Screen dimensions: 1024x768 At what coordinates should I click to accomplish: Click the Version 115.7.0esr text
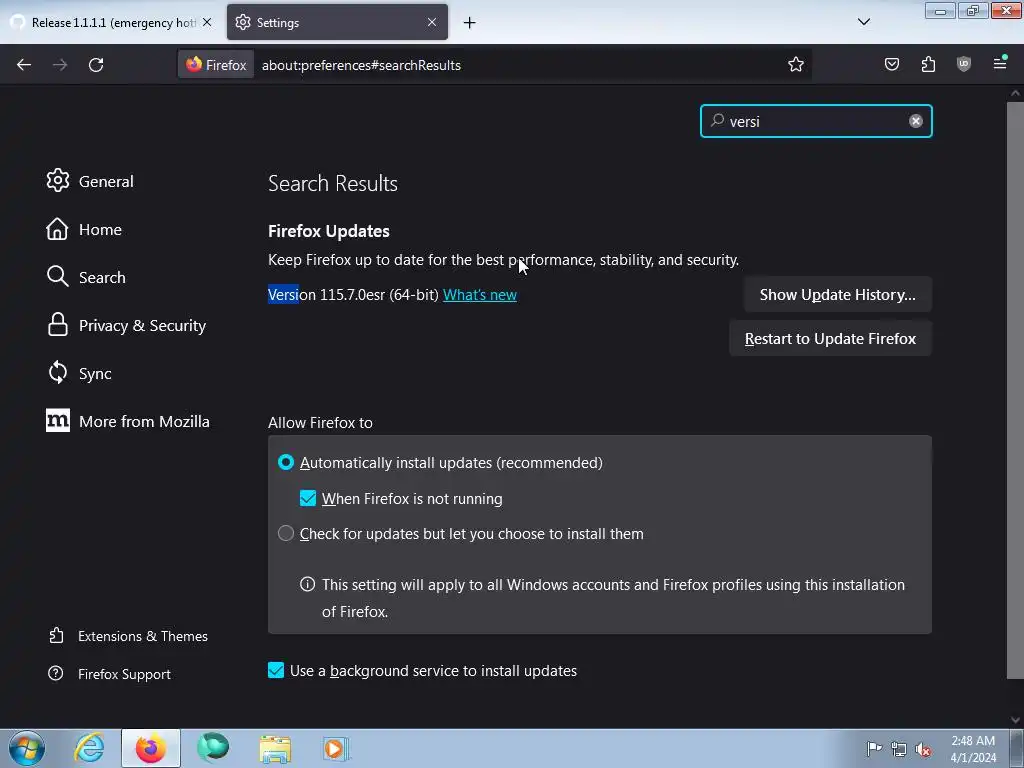(353, 295)
